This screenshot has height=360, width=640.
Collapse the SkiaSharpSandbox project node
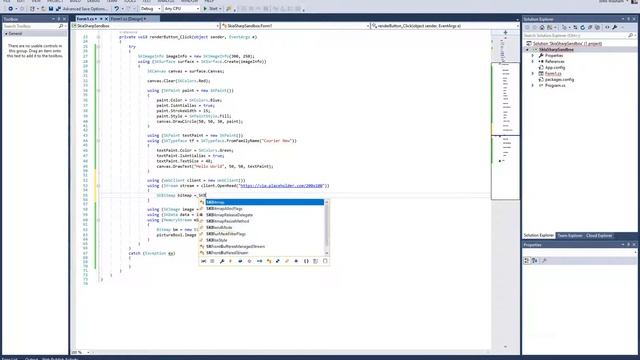[527, 49]
